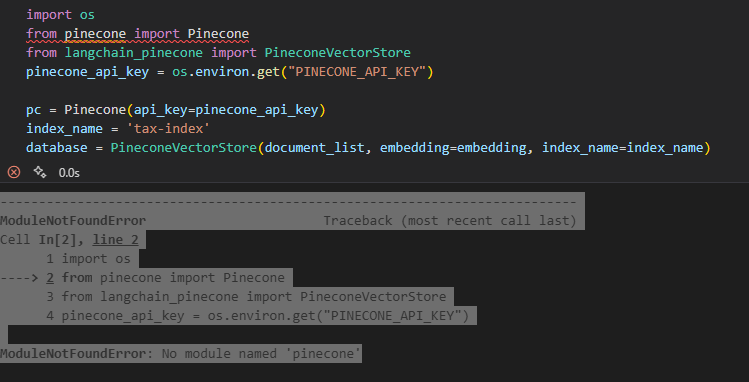Open the 'line 2' traceback link
749x382 pixels.
coord(116,239)
